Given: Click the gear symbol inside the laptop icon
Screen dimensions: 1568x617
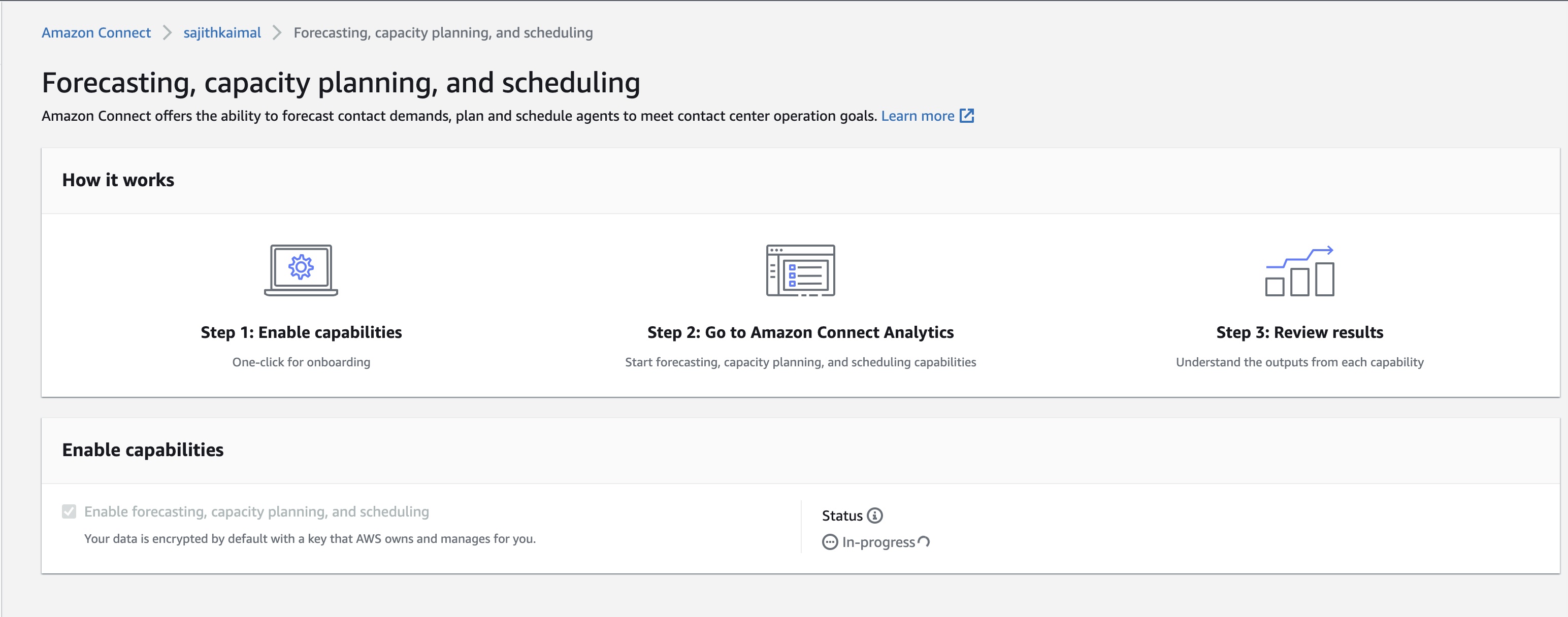Looking at the screenshot, I should (x=300, y=266).
